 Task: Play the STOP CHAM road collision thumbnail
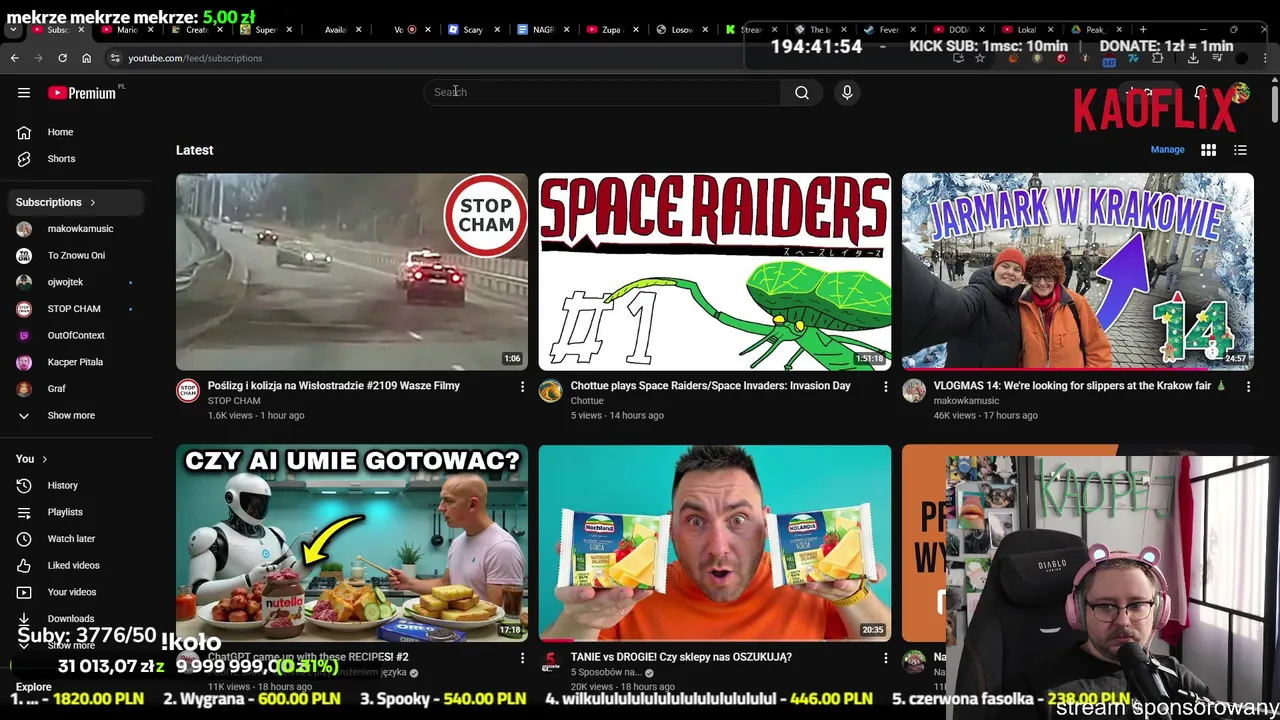pyautogui.click(x=352, y=272)
